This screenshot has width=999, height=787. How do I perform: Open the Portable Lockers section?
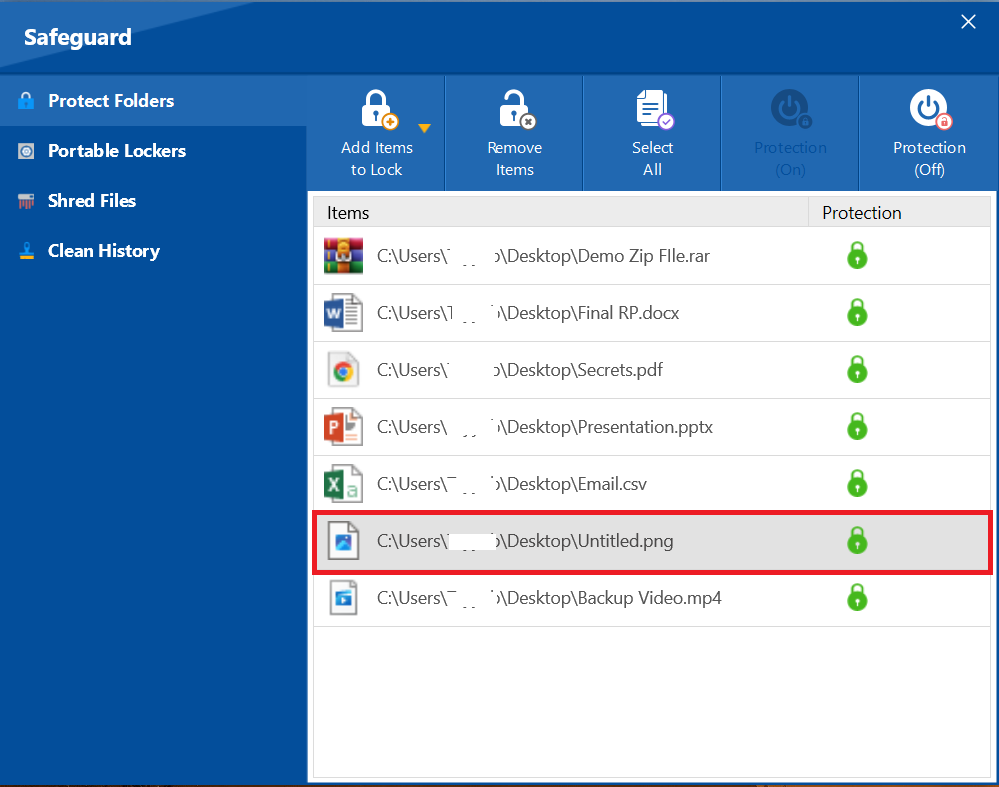(x=116, y=151)
